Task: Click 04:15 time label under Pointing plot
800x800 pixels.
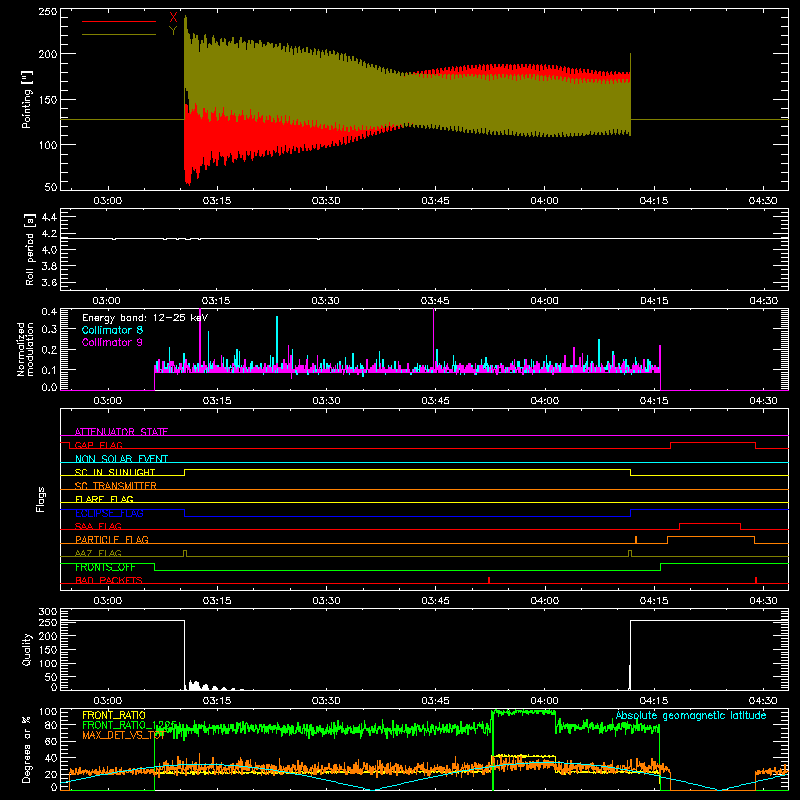Action: point(654,201)
